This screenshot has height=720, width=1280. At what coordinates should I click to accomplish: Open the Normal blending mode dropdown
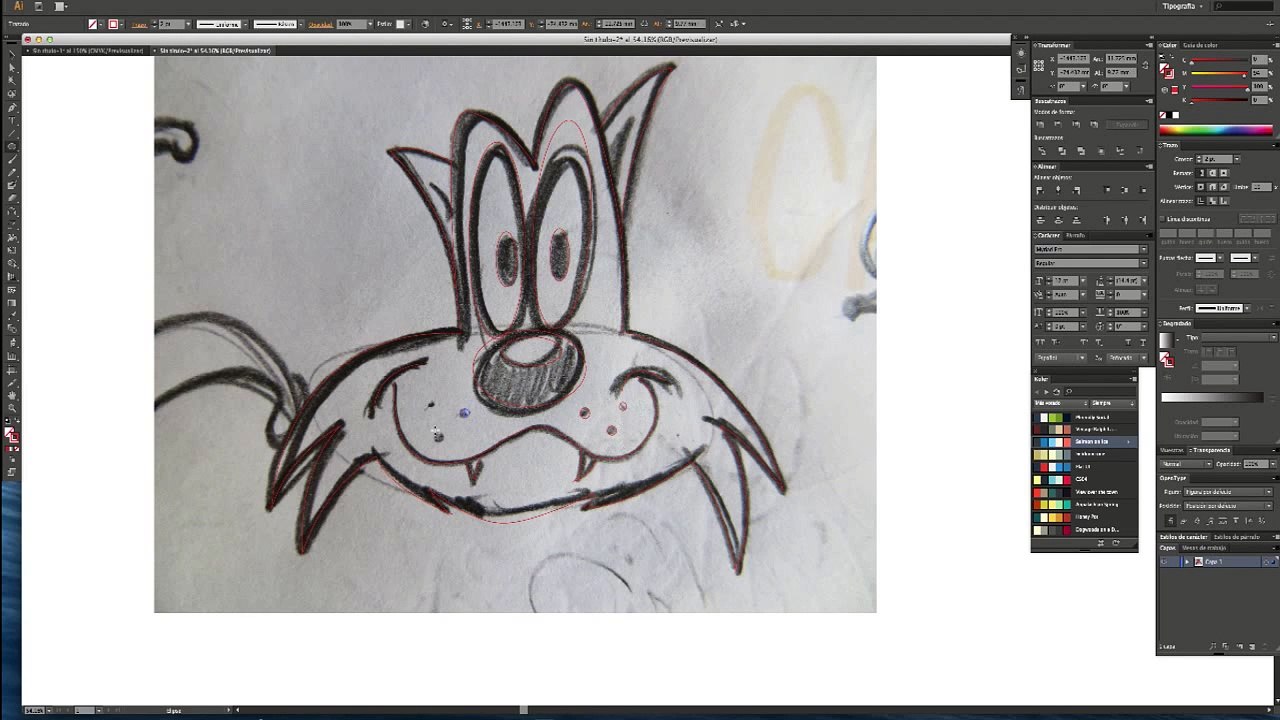(x=1186, y=464)
